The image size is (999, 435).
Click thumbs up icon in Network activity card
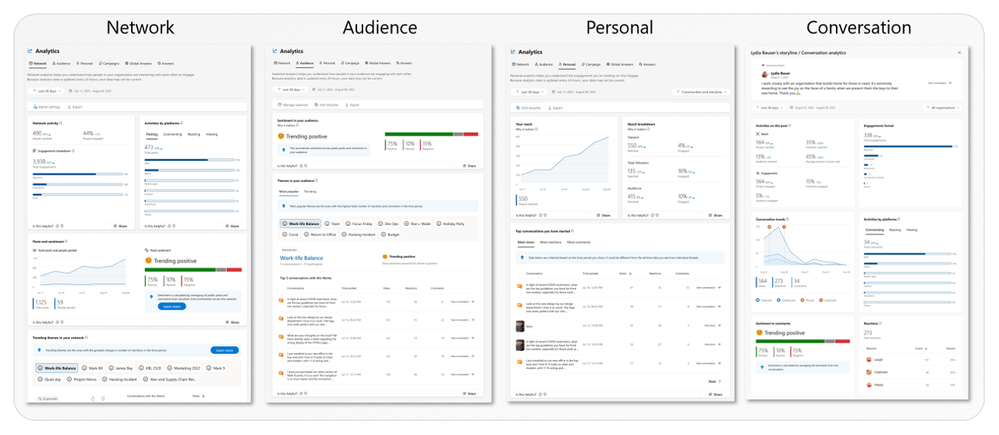click(x=57, y=225)
